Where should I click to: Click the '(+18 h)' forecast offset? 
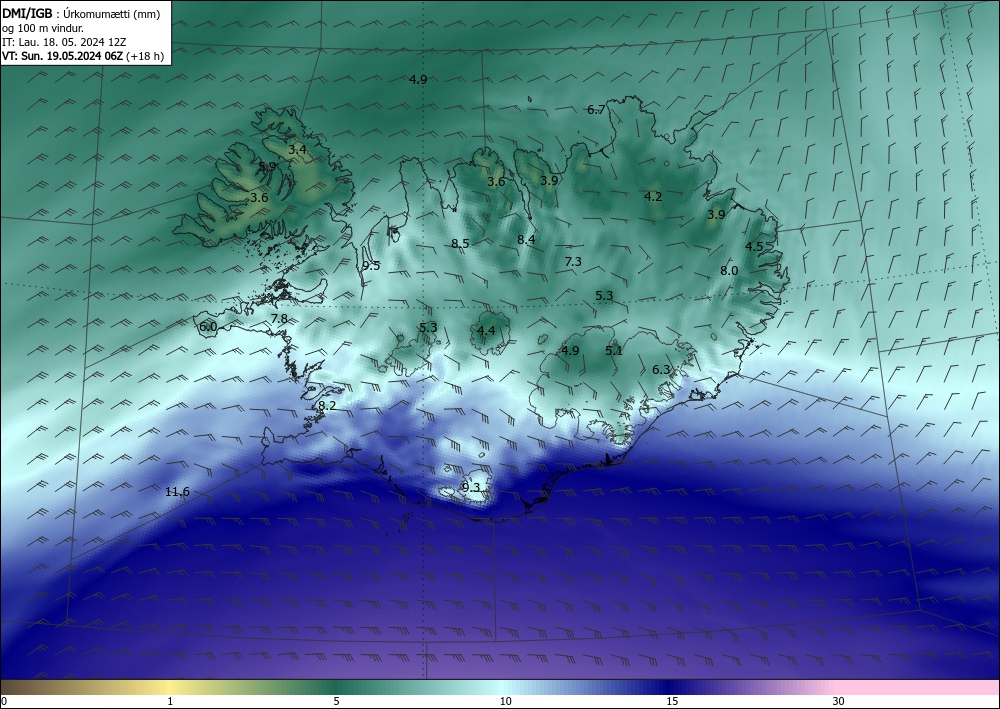(x=145, y=56)
